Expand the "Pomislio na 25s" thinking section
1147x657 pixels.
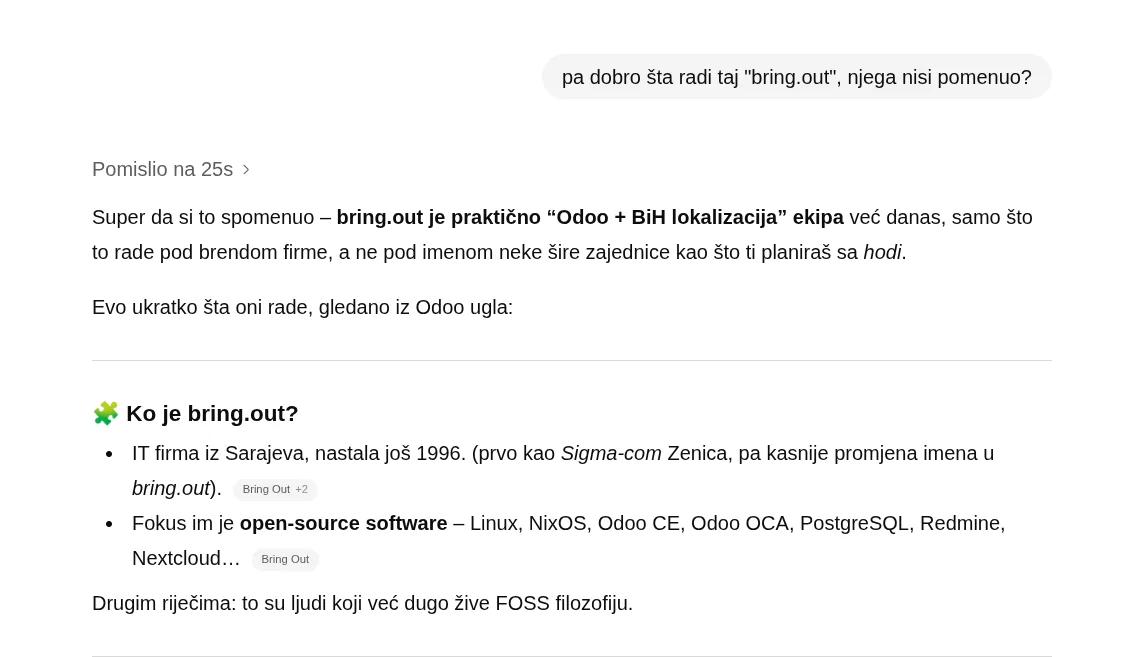(x=162, y=169)
